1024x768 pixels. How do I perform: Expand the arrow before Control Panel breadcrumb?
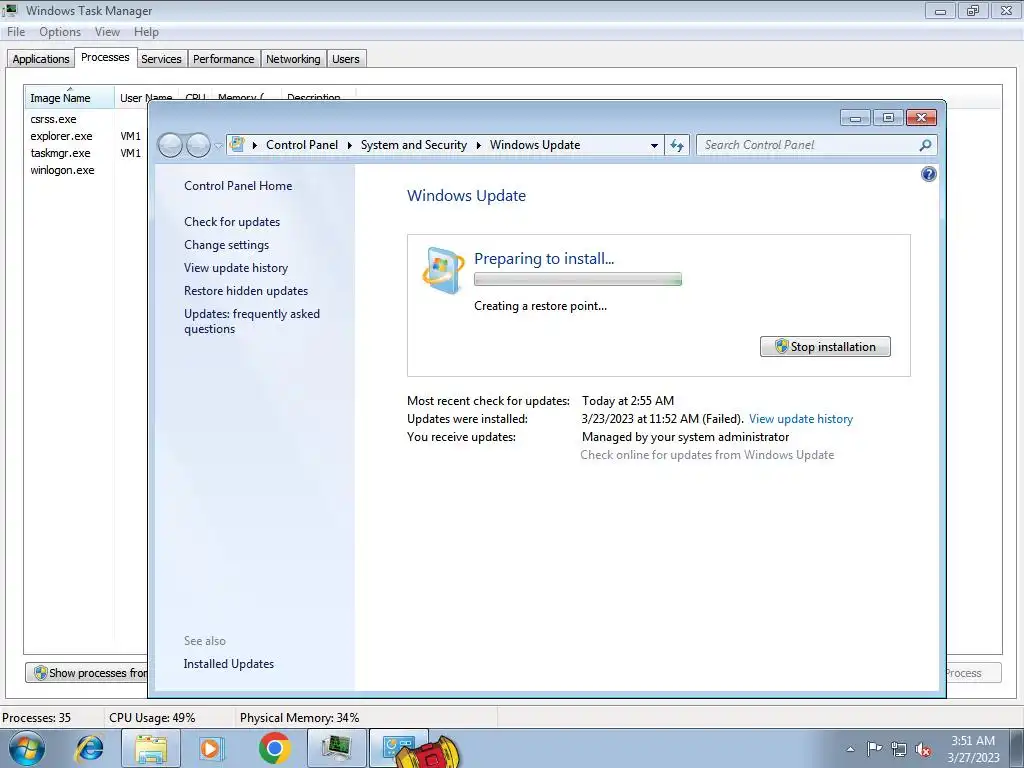tap(255, 145)
